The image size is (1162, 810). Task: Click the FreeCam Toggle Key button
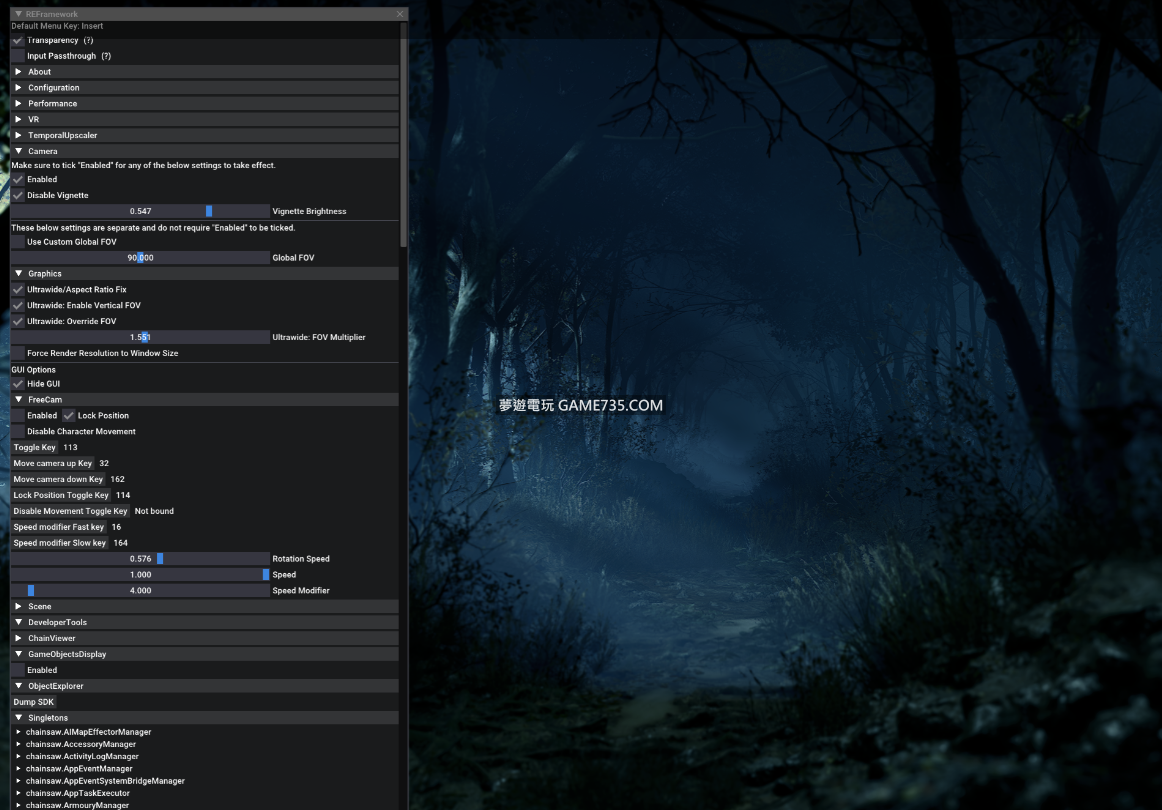35,448
